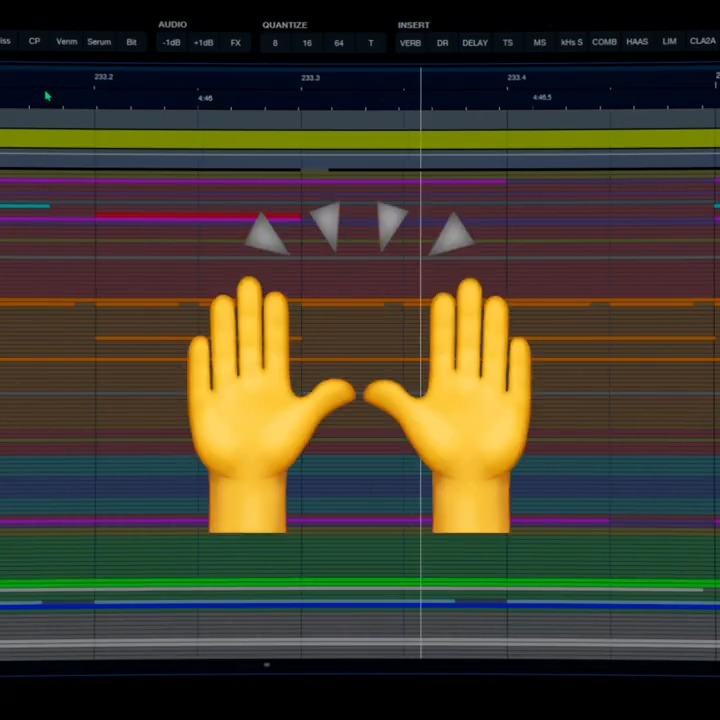Insert the CLA2A compressor
Viewport: 720px width, 720px height.
point(702,41)
